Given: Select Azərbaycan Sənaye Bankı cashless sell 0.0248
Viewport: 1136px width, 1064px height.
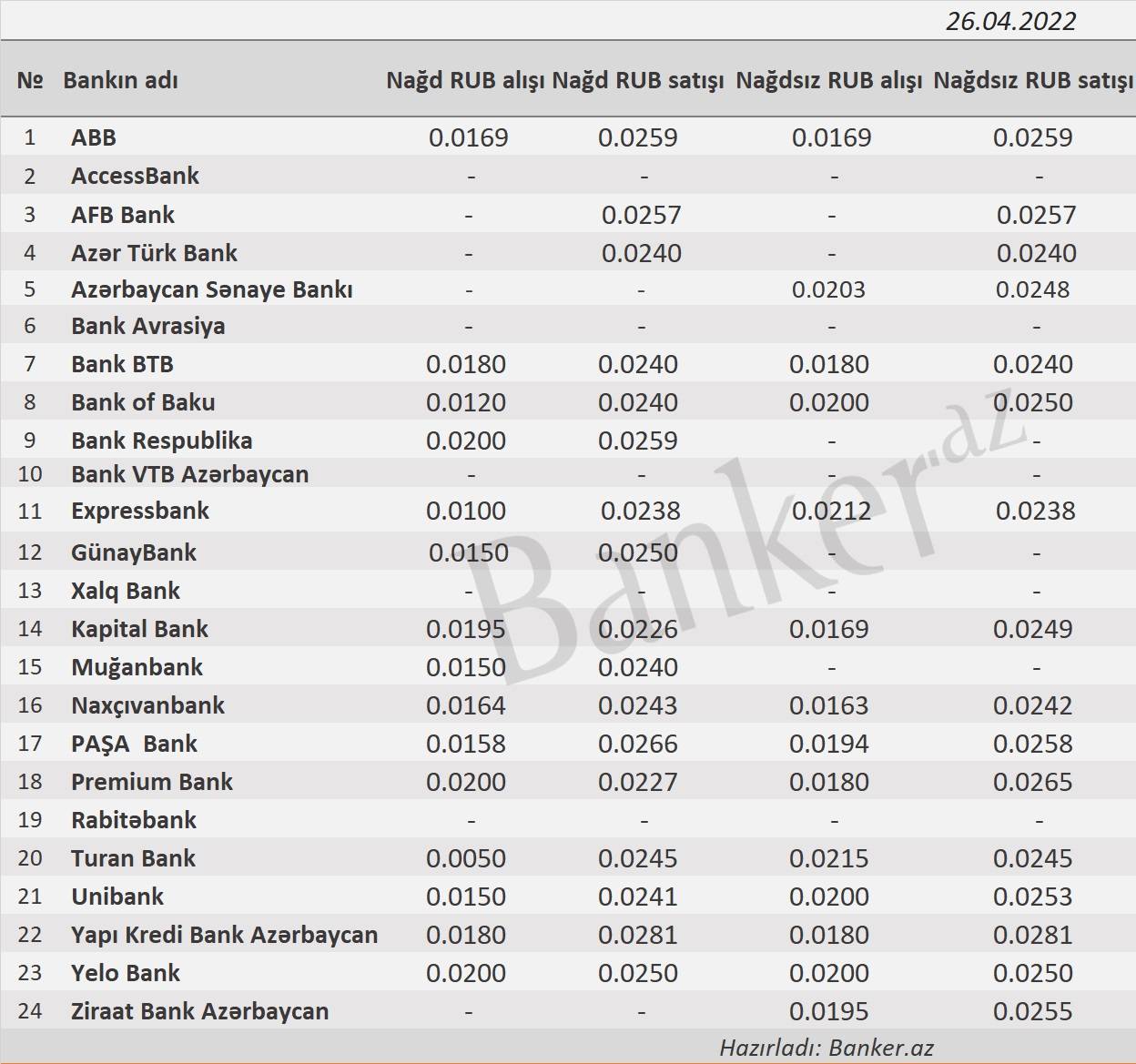Looking at the screenshot, I should 1032,289.
